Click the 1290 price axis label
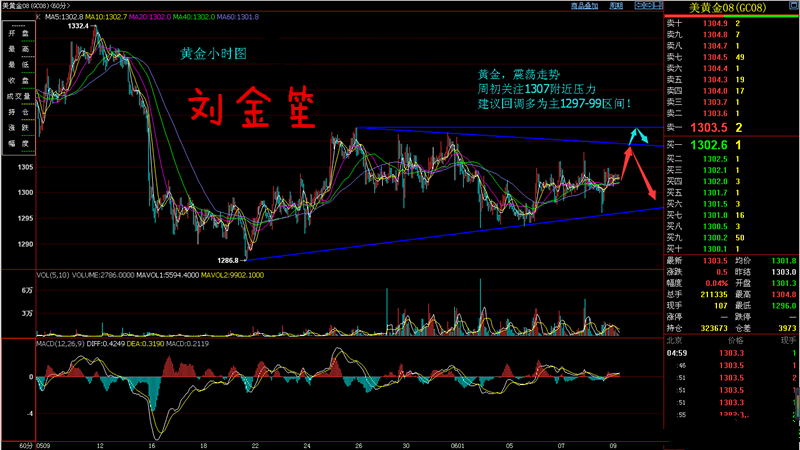This screenshot has width=800, height=450. pyautogui.click(x=25, y=244)
